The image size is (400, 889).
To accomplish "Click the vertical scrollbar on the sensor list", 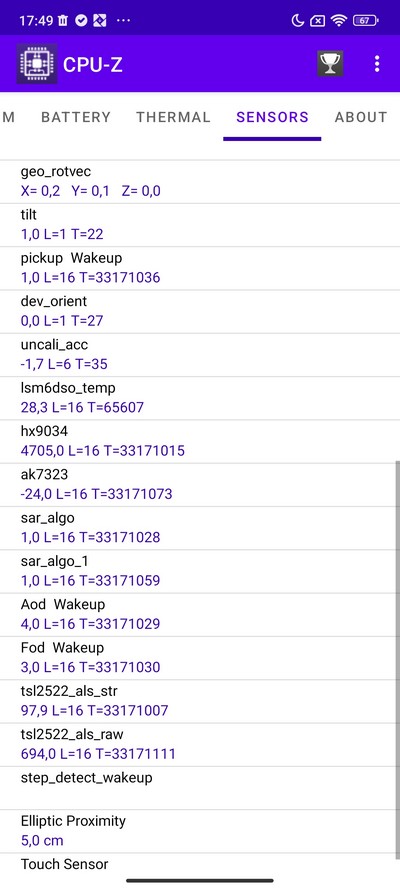I will point(397,659).
